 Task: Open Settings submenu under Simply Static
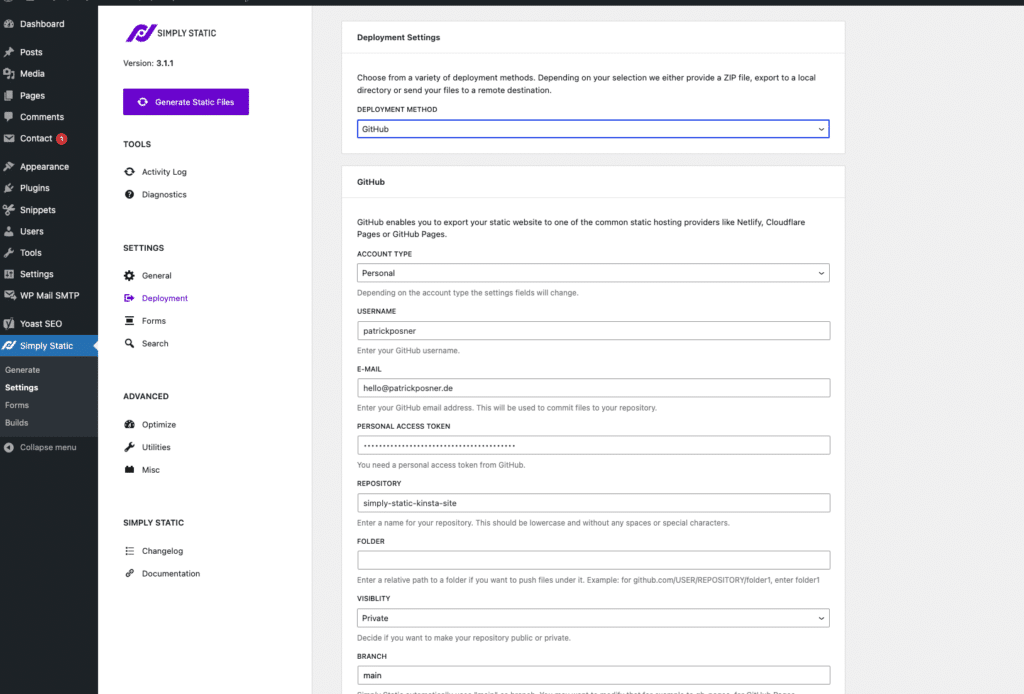22,387
